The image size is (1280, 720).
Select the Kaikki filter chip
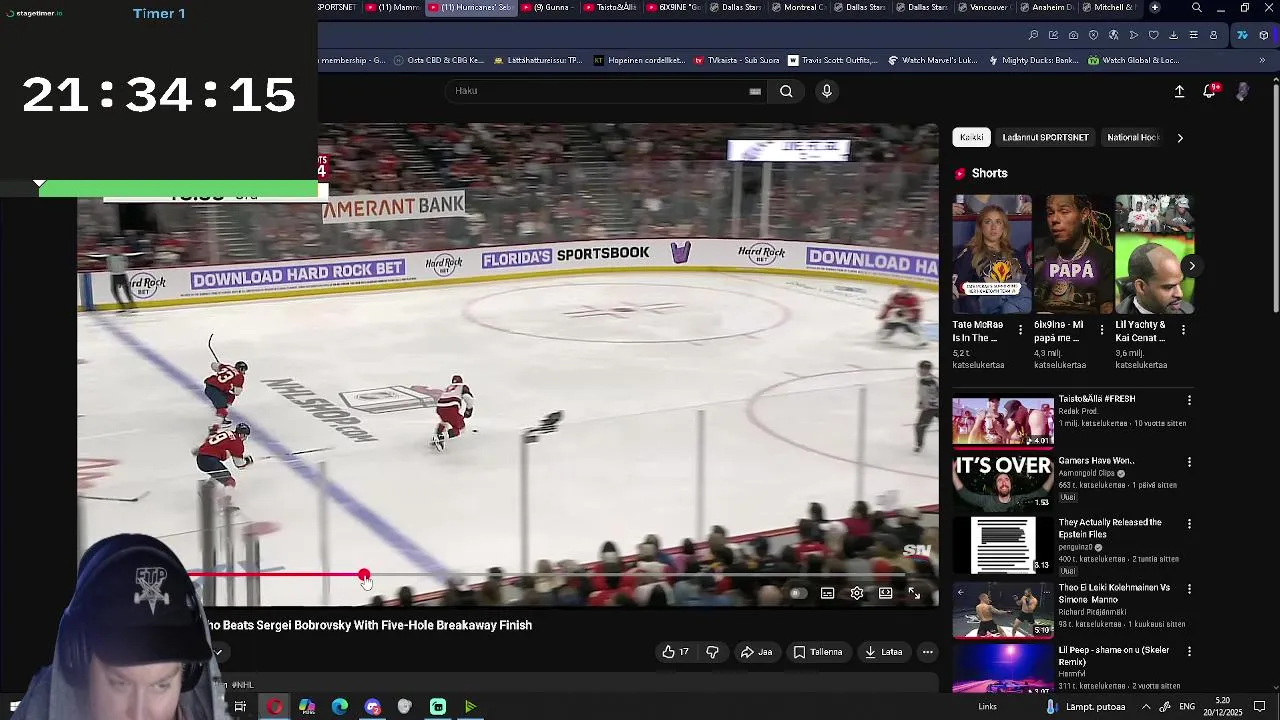coord(972,138)
